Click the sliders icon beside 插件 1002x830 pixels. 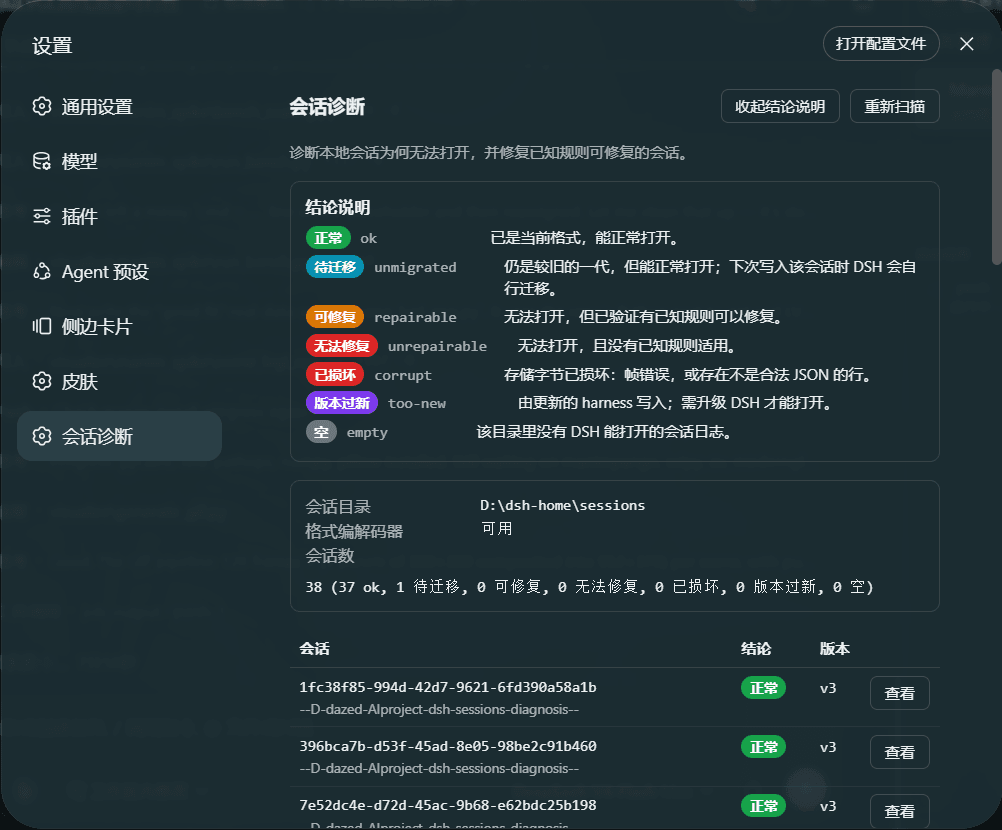(x=42, y=216)
